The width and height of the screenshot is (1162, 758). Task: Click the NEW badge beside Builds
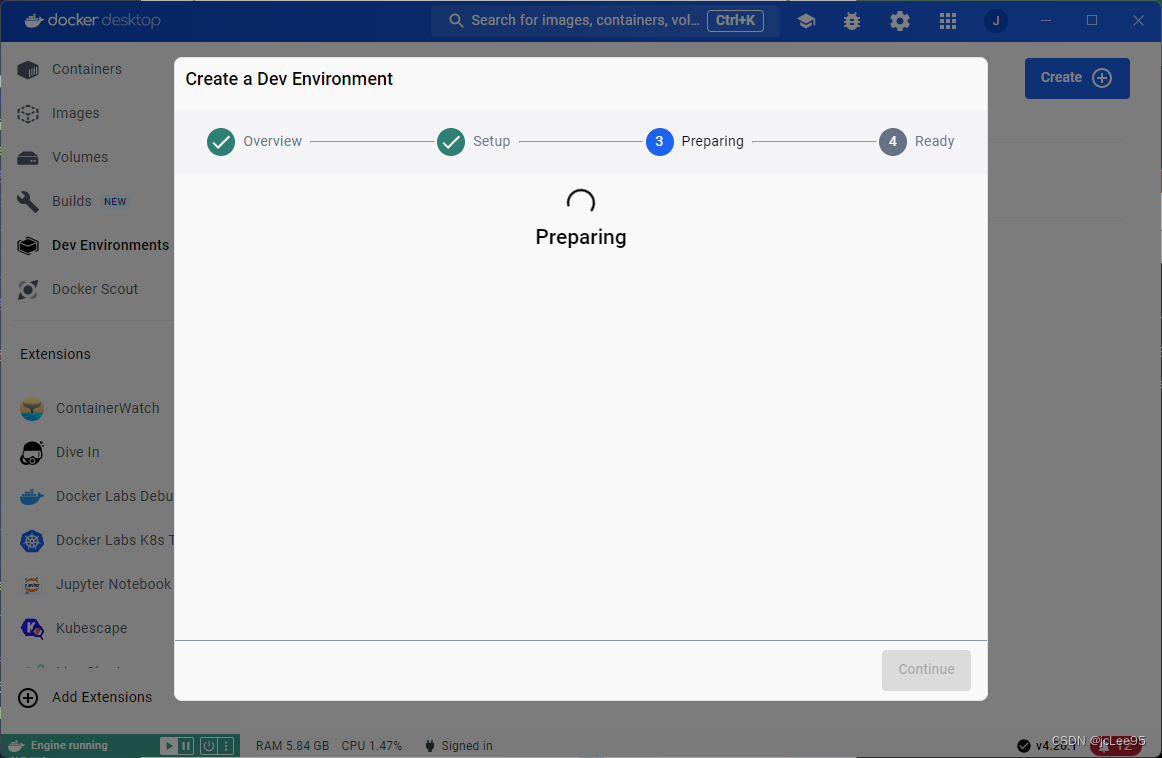[x=115, y=202]
